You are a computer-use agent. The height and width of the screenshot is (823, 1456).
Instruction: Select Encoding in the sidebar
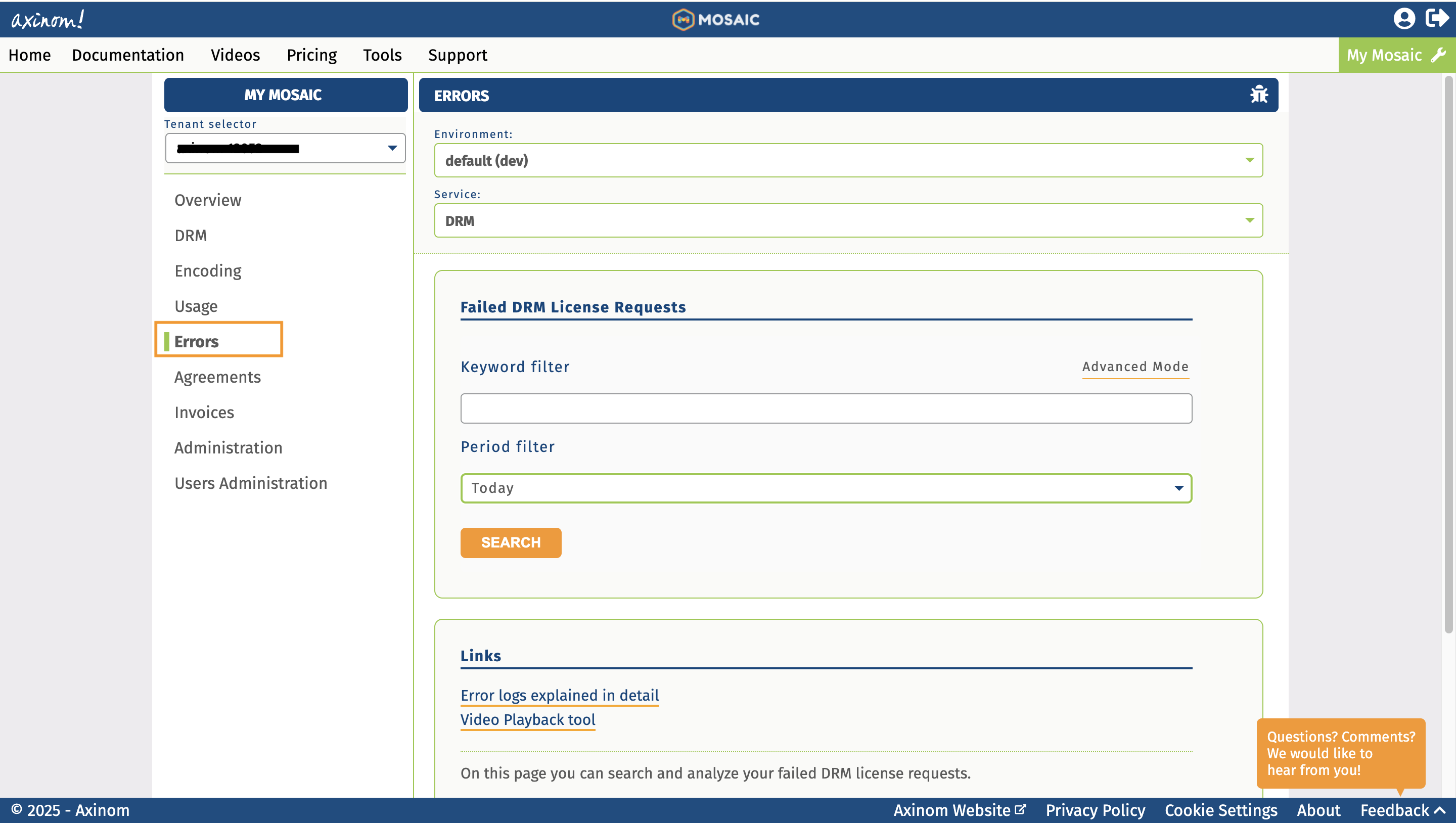click(x=208, y=271)
